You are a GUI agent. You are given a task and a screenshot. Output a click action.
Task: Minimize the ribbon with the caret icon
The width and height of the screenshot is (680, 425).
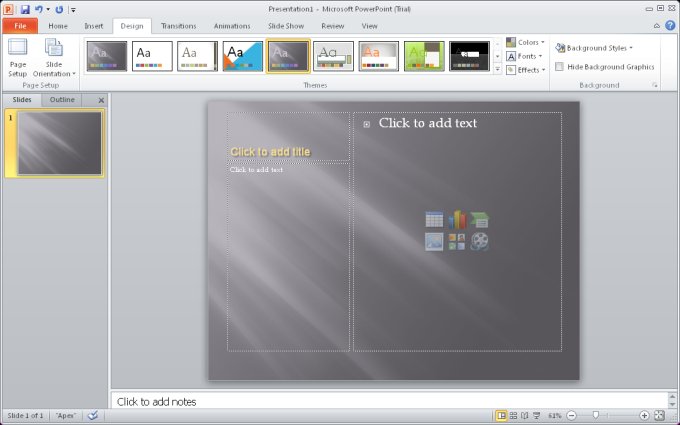(x=657, y=26)
